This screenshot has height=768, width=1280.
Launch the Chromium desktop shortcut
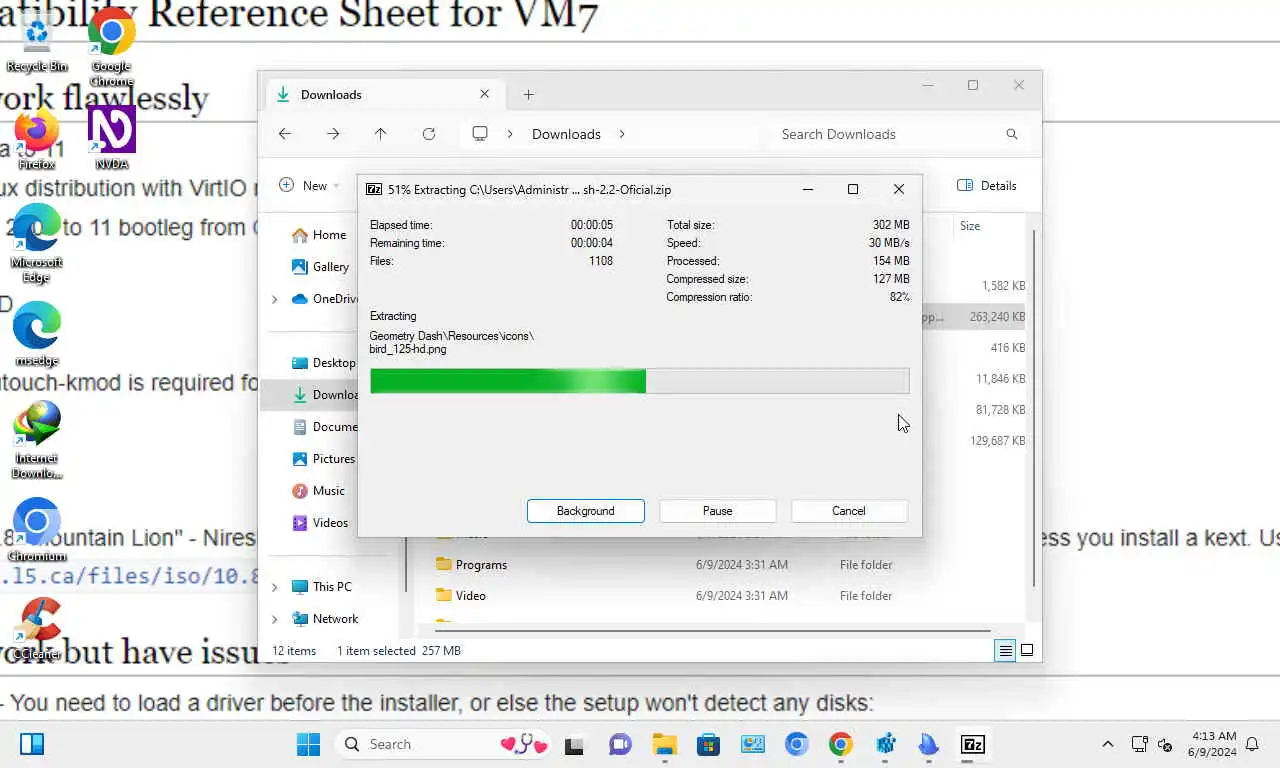(x=37, y=530)
